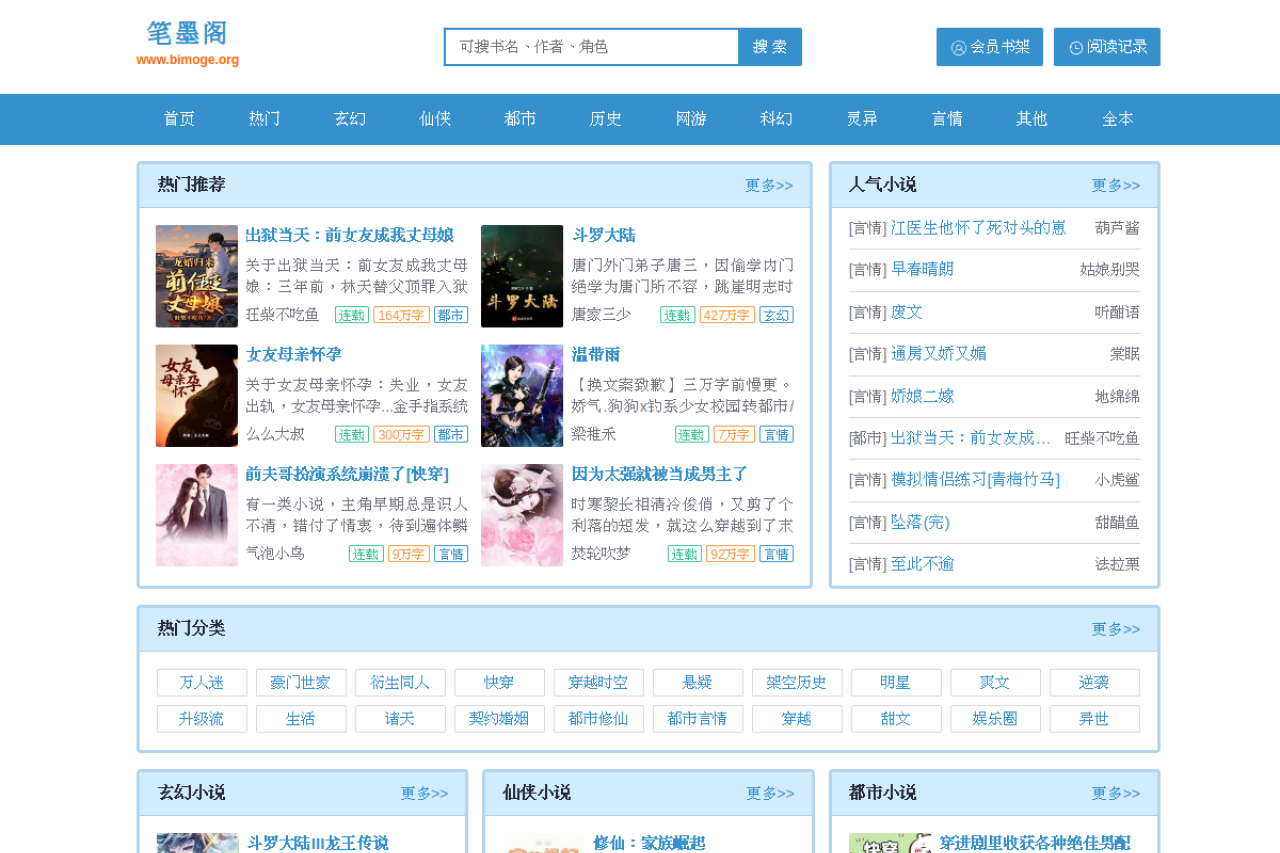The height and width of the screenshot is (853, 1280).
Task: Click the 女友母亲怀孕 cover image
Action: pos(197,396)
